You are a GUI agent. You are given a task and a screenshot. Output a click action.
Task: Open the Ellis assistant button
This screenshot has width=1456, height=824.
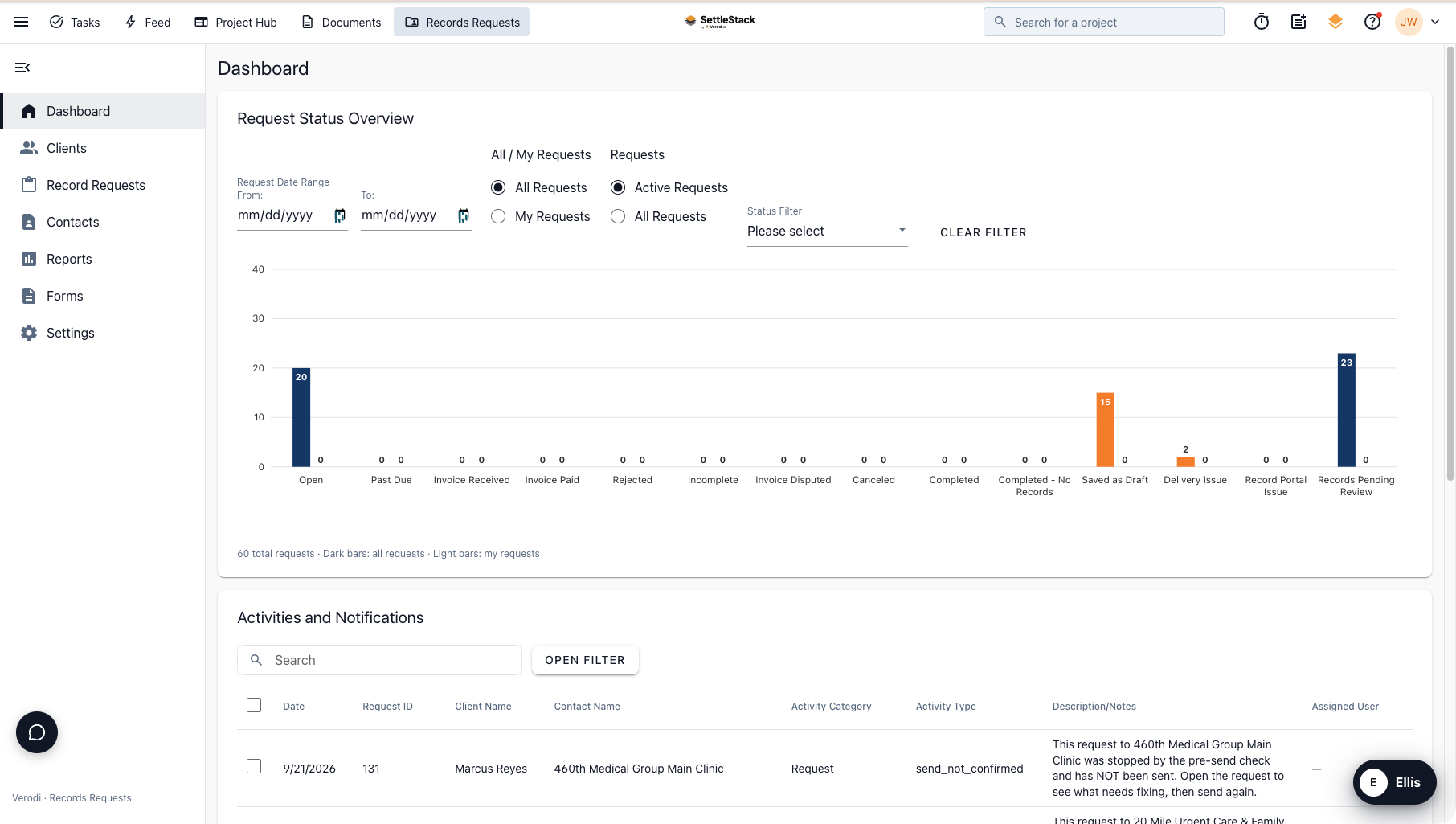point(1394,782)
